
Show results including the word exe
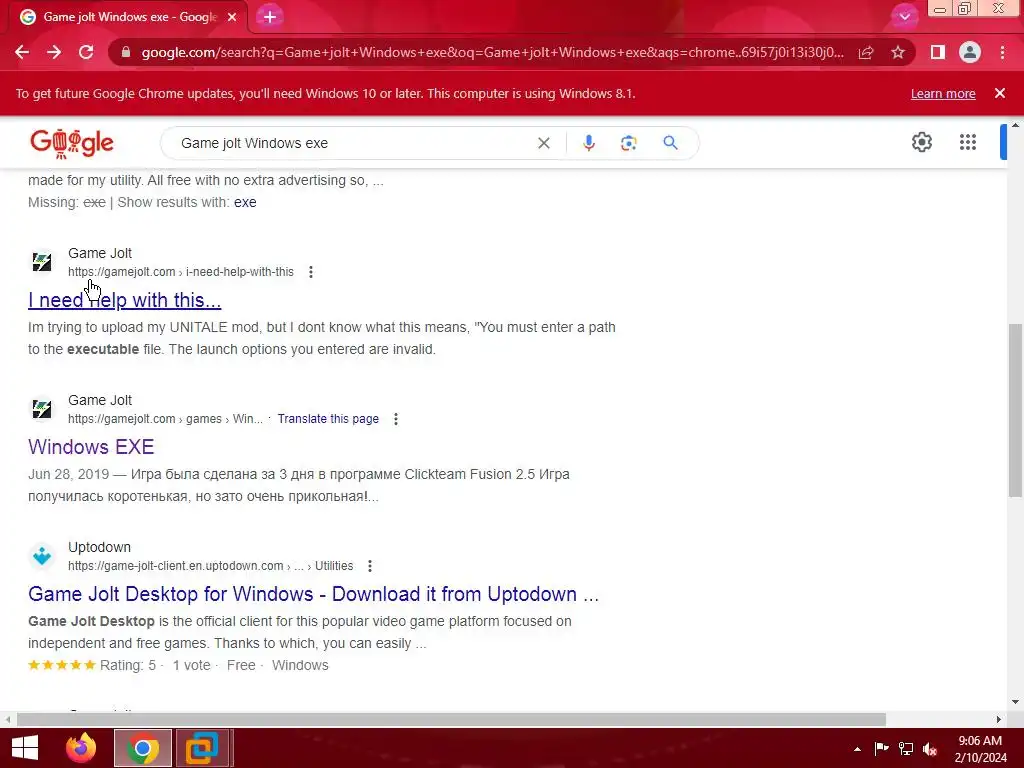click(245, 202)
